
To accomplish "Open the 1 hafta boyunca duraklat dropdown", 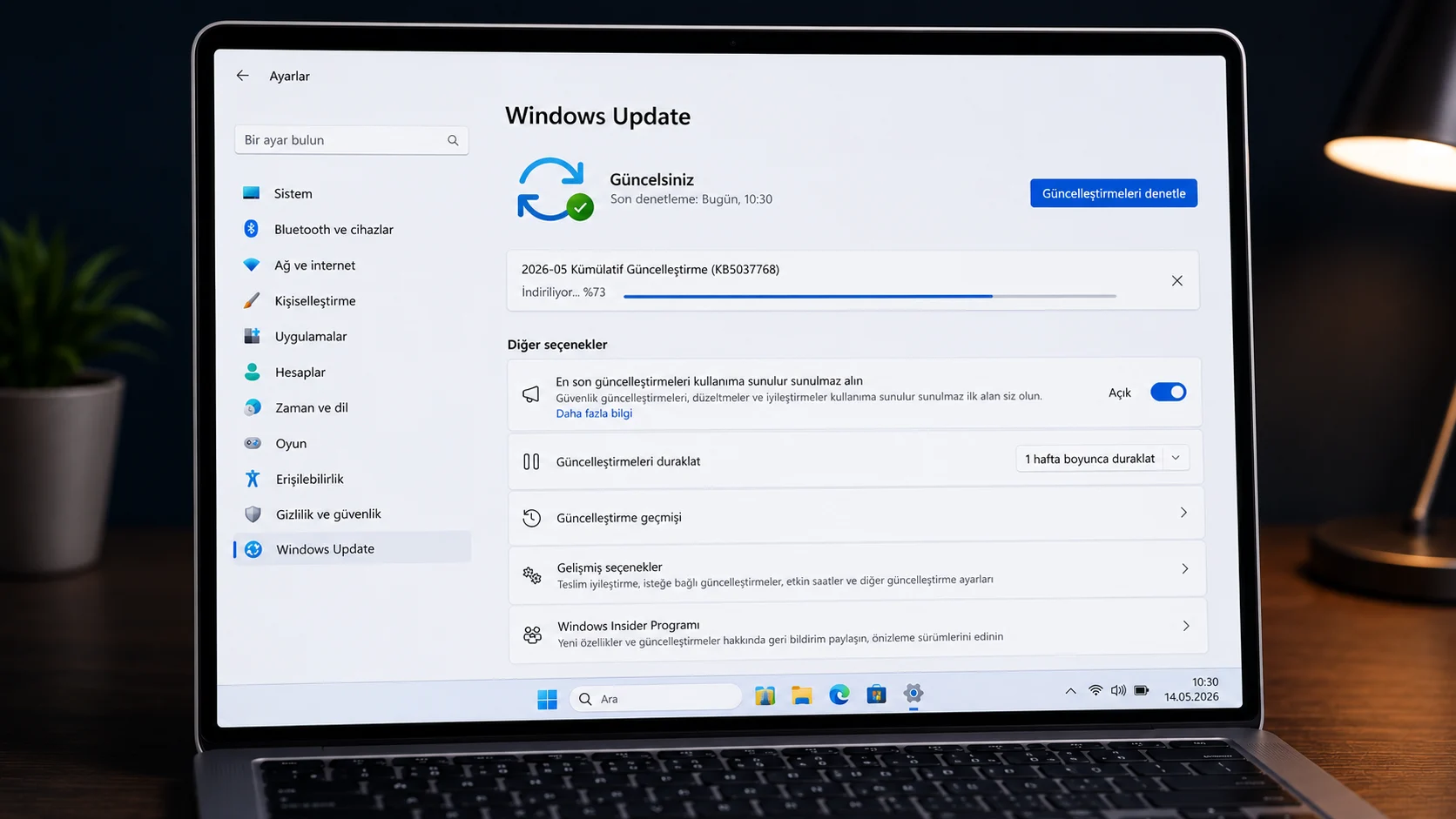I will tap(1102, 458).
